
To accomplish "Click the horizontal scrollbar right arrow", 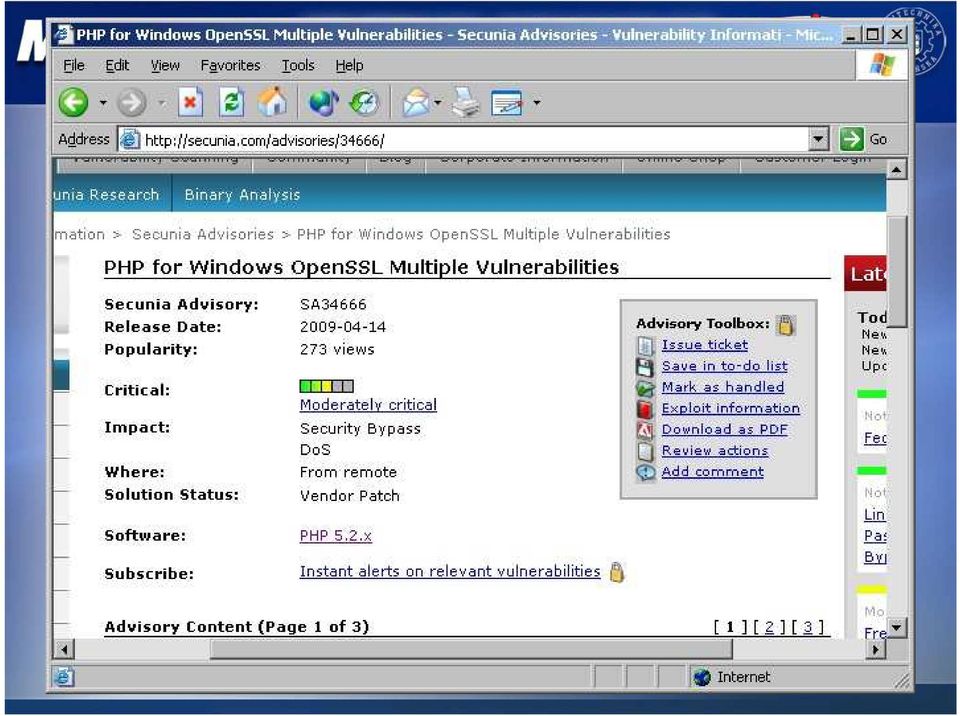I will pyautogui.click(x=877, y=649).
